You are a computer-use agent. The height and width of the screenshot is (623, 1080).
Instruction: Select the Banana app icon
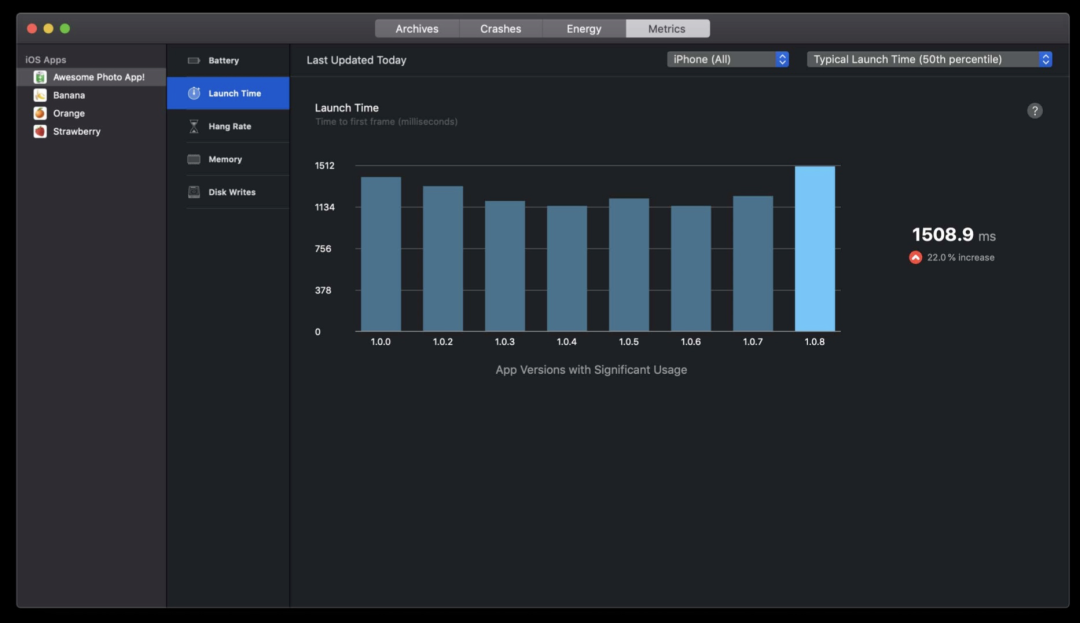tap(40, 95)
